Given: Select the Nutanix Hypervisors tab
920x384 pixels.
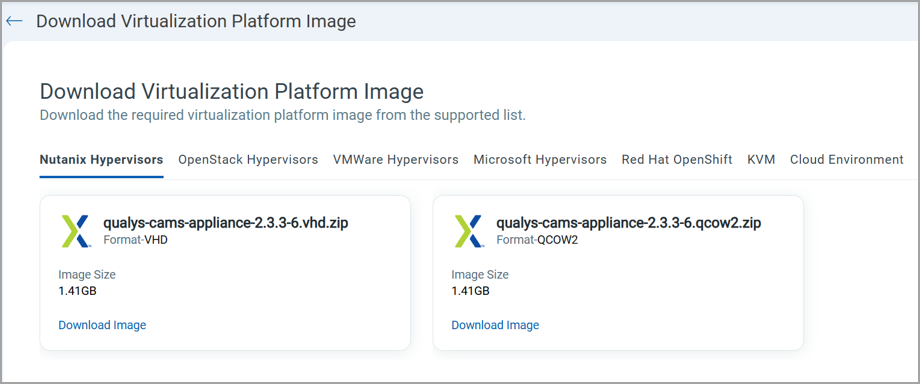Looking at the screenshot, I should point(102,160).
